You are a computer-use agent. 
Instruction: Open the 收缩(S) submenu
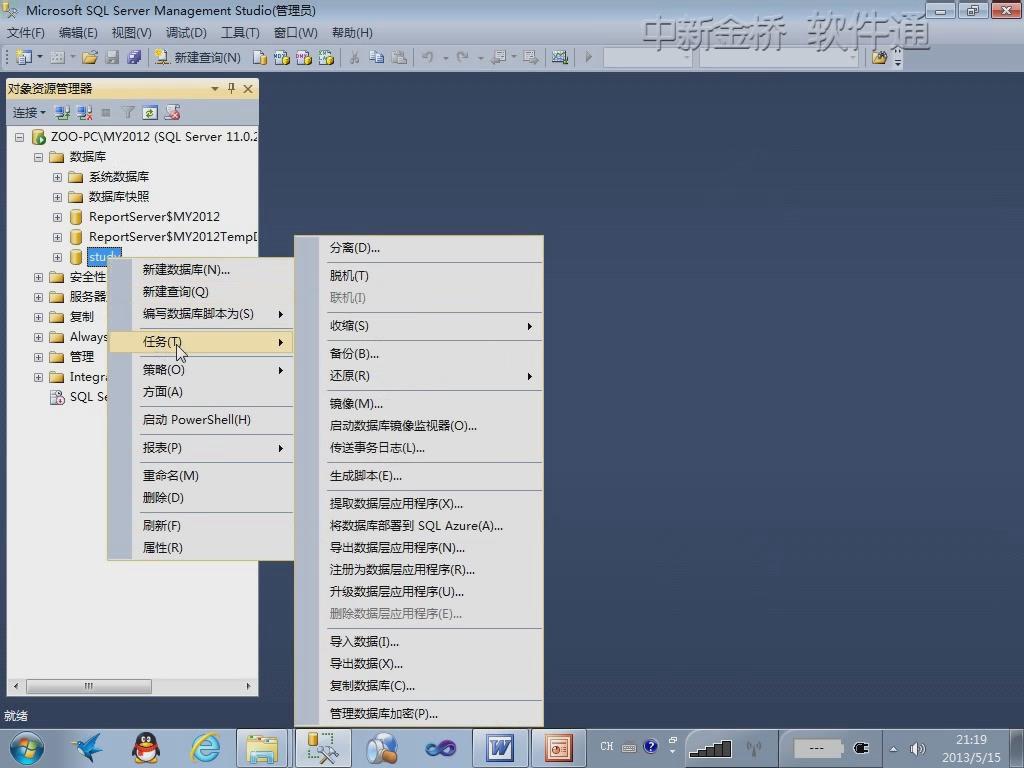click(x=419, y=326)
